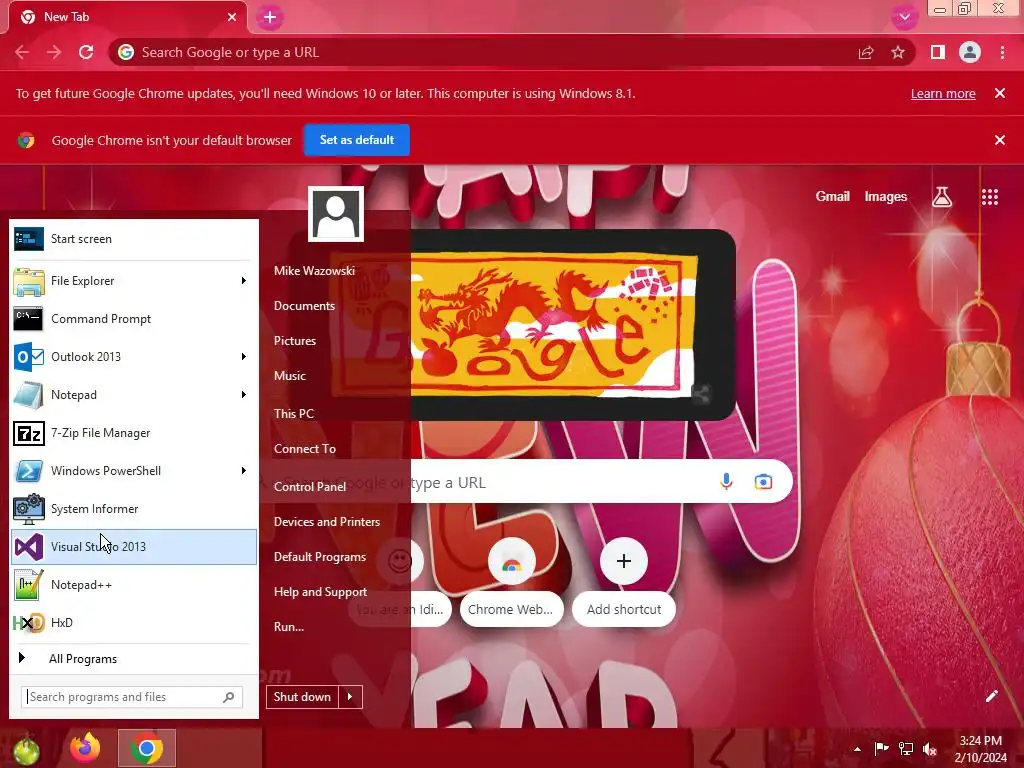Expand File Explorer jump list arrow
1024x768 pixels.
[244, 281]
